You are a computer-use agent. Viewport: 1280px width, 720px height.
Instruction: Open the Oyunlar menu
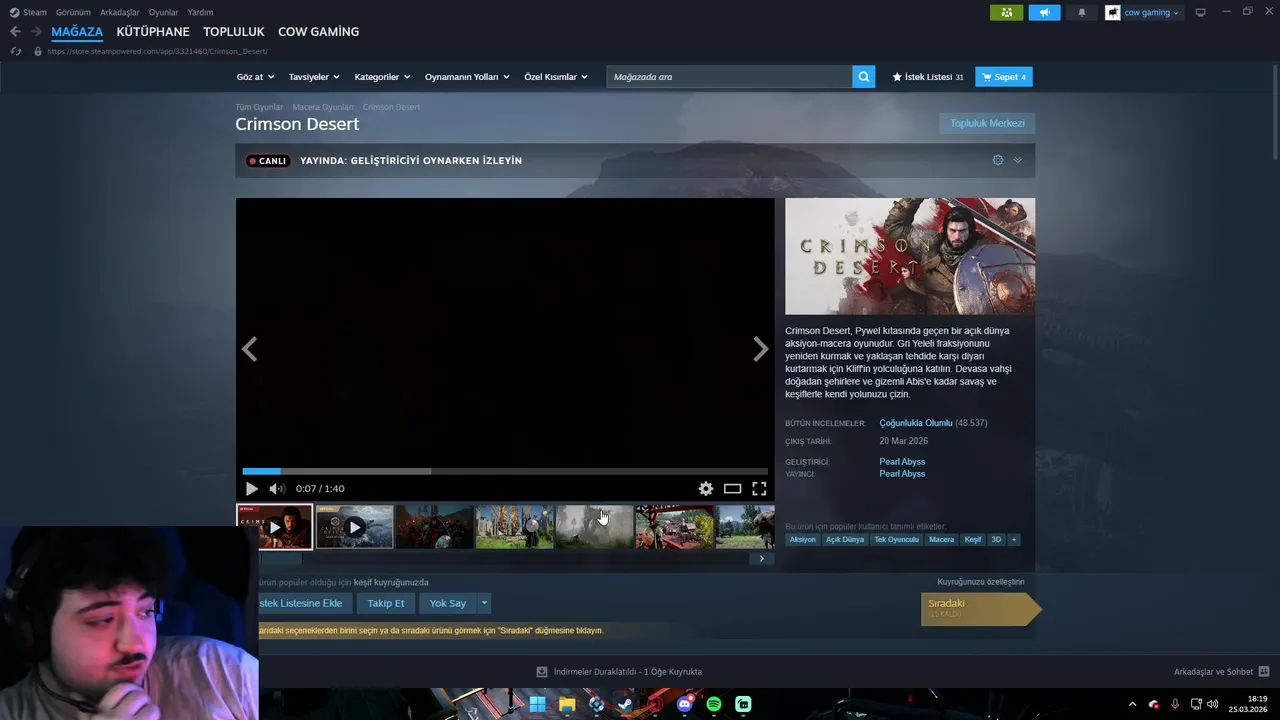click(163, 12)
